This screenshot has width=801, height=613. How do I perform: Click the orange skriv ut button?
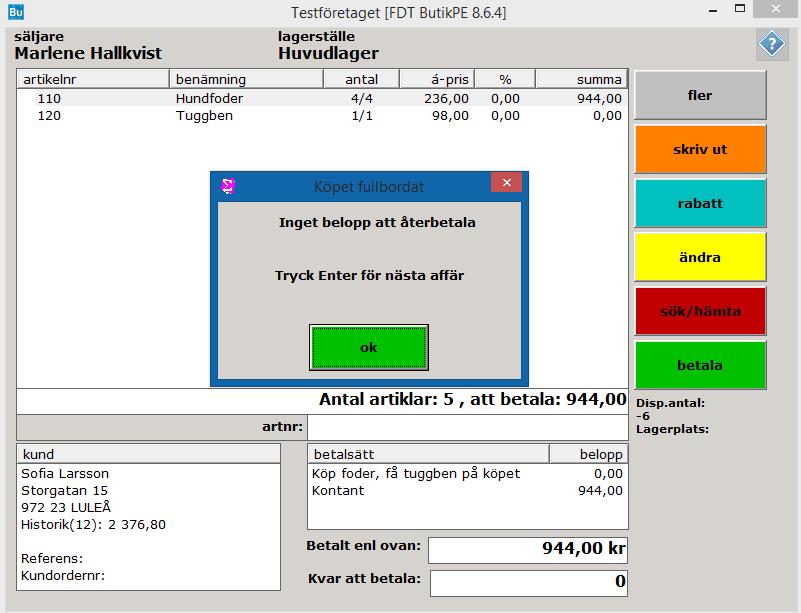(x=700, y=150)
